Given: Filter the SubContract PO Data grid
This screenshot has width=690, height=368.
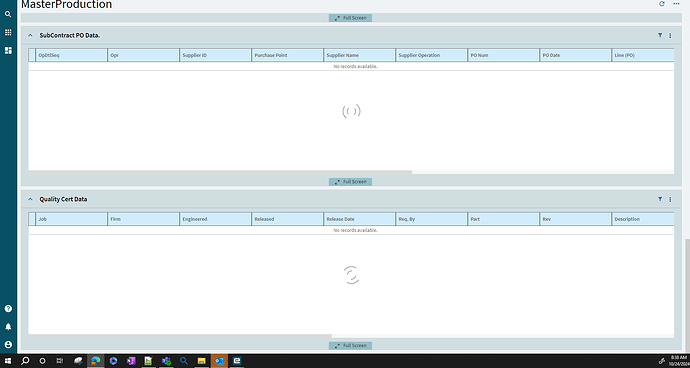Looking at the screenshot, I should pos(660,35).
